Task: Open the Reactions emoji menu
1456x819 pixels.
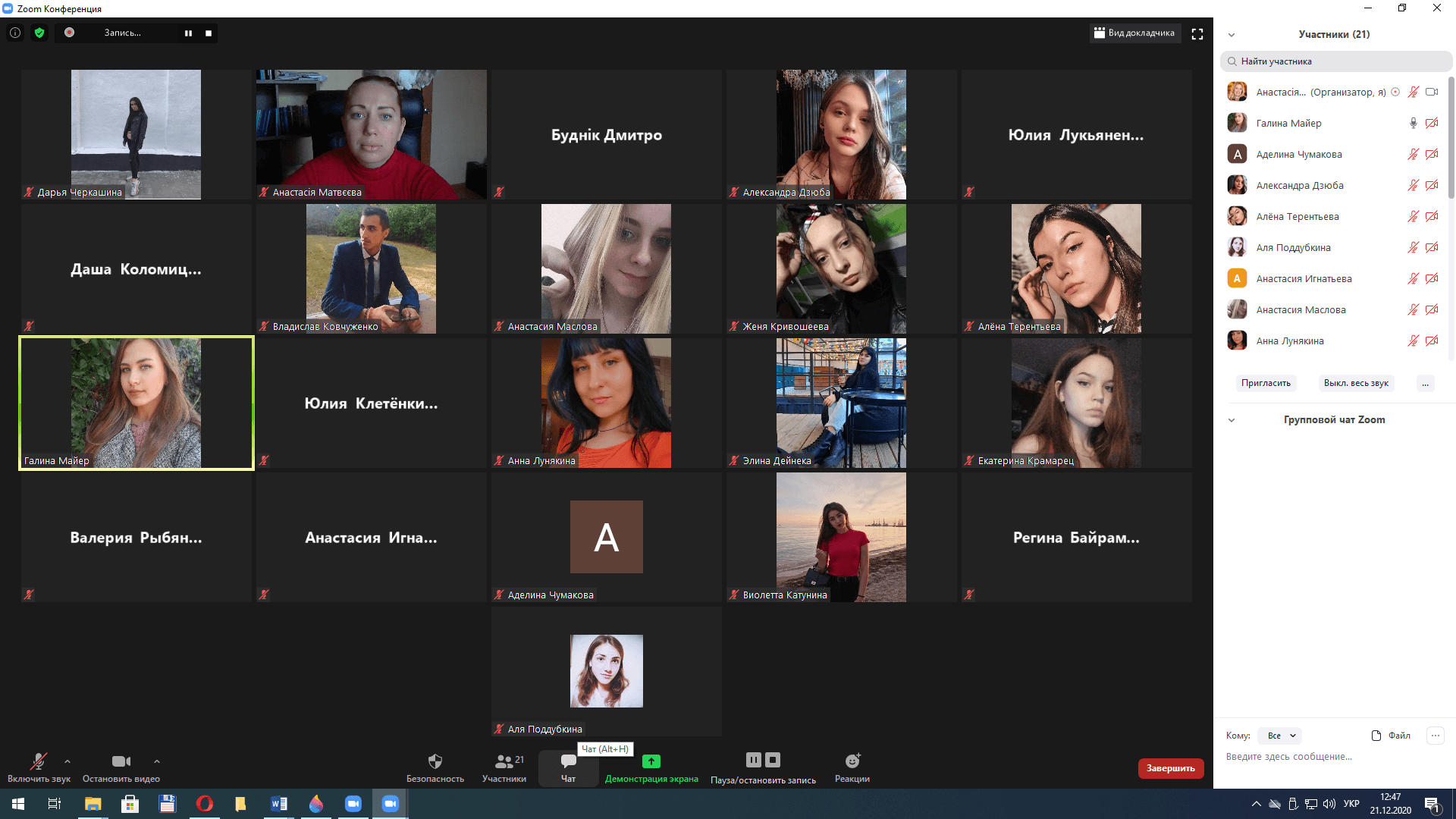Action: (x=852, y=761)
